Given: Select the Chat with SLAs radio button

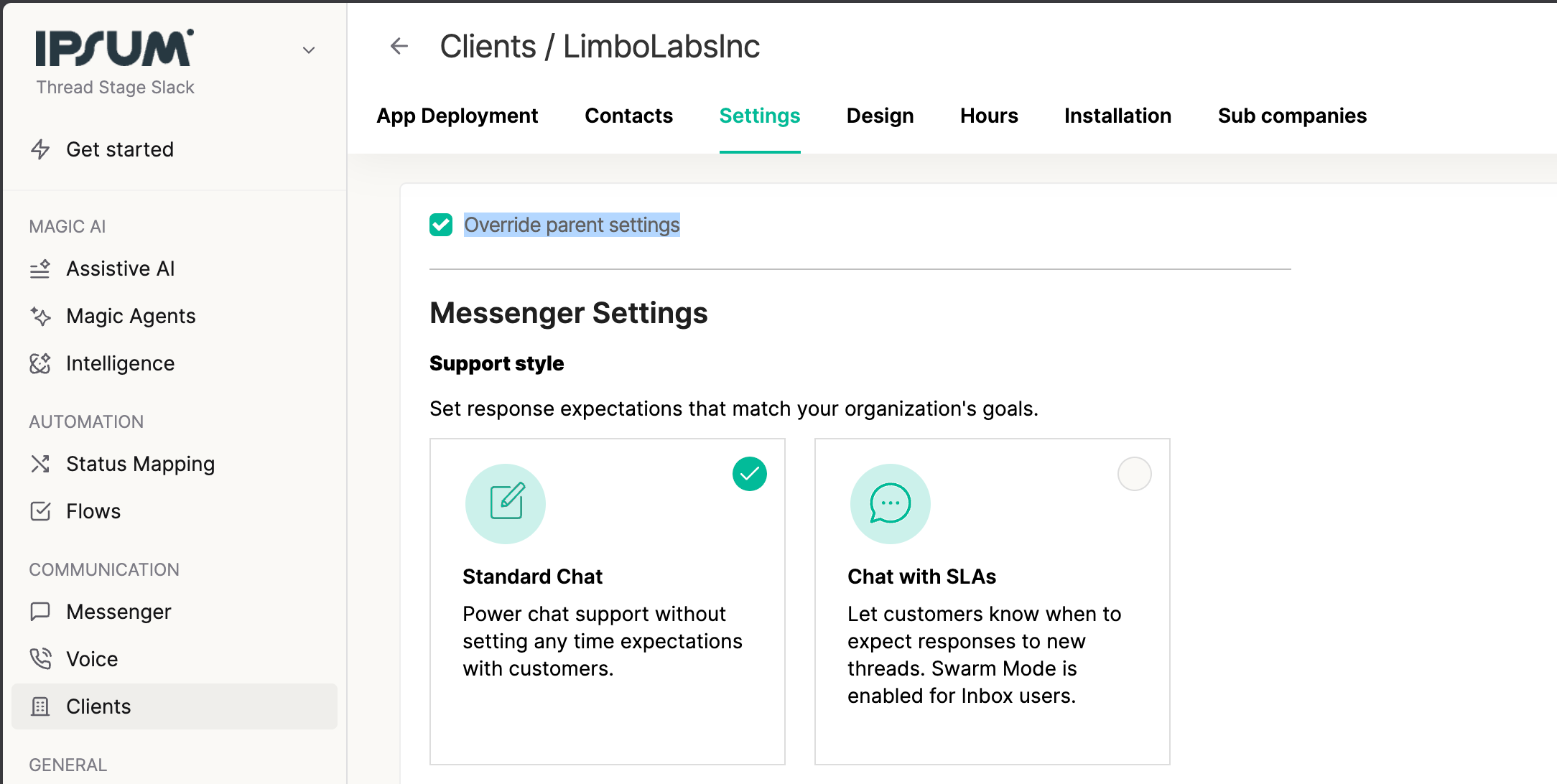Looking at the screenshot, I should (1134, 474).
